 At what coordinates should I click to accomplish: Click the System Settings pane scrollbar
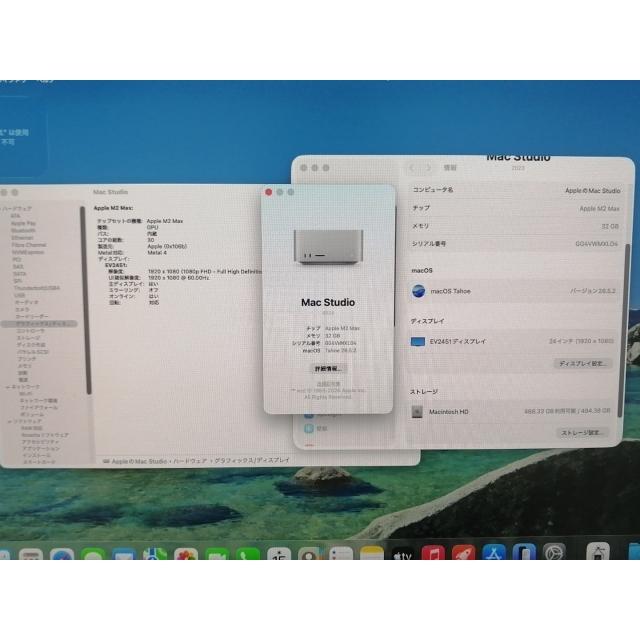tap(626, 331)
